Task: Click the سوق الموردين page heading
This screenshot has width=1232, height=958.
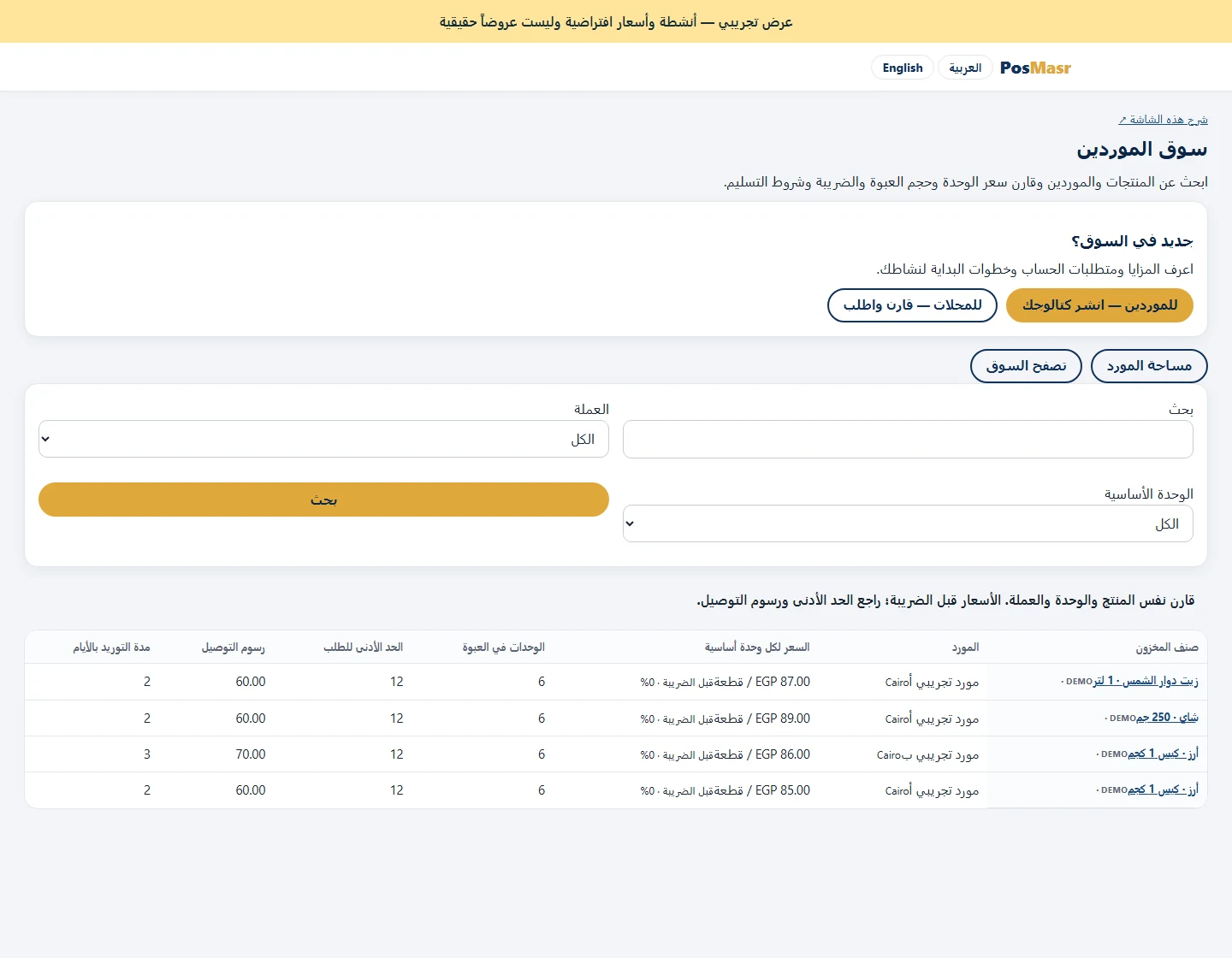Action: [x=1142, y=150]
